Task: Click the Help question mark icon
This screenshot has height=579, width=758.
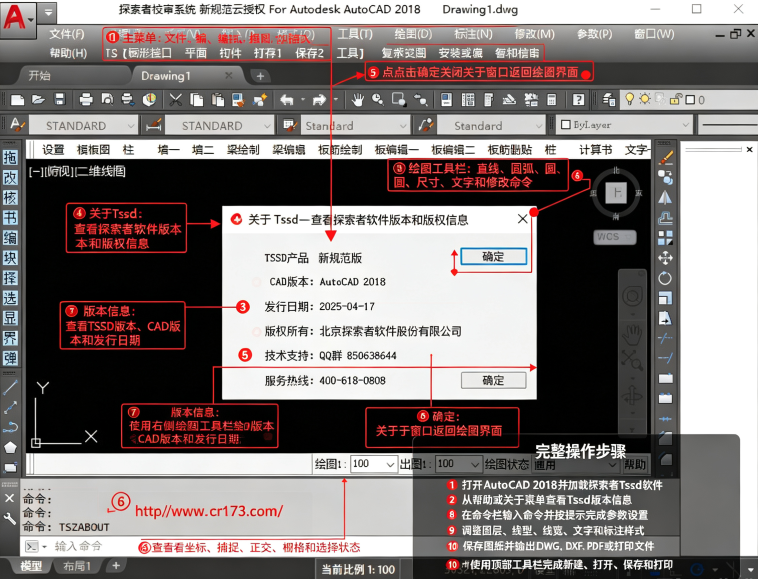Action: pos(578,100)
